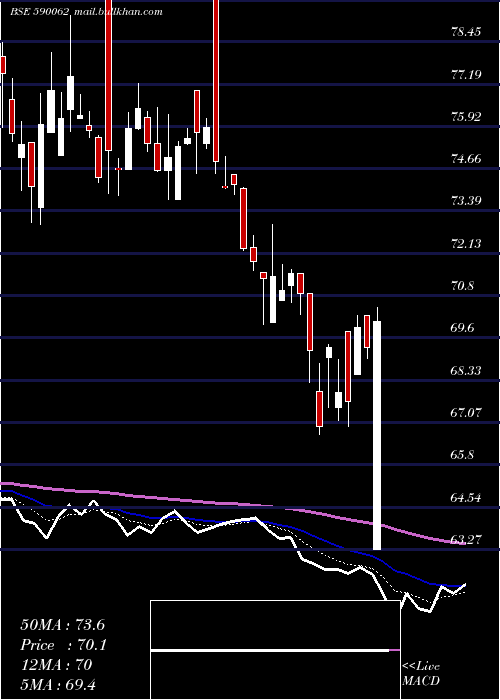The height and width of the screenshot is (700, 500).
Task: Click the 73.39 price axis label
Action: (466, 201)
